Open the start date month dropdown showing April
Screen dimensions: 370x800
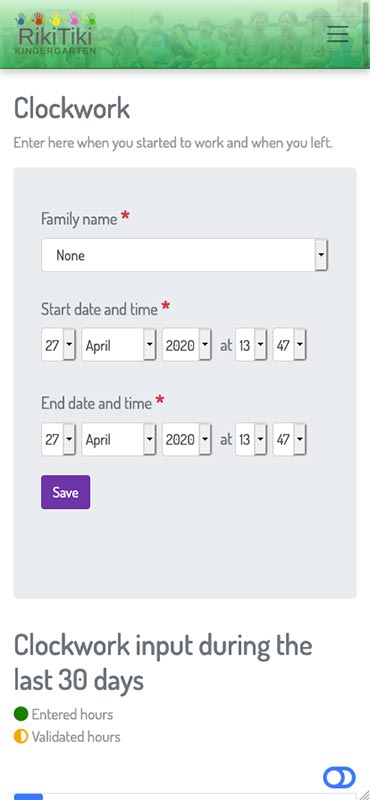(x=118, y=345)
